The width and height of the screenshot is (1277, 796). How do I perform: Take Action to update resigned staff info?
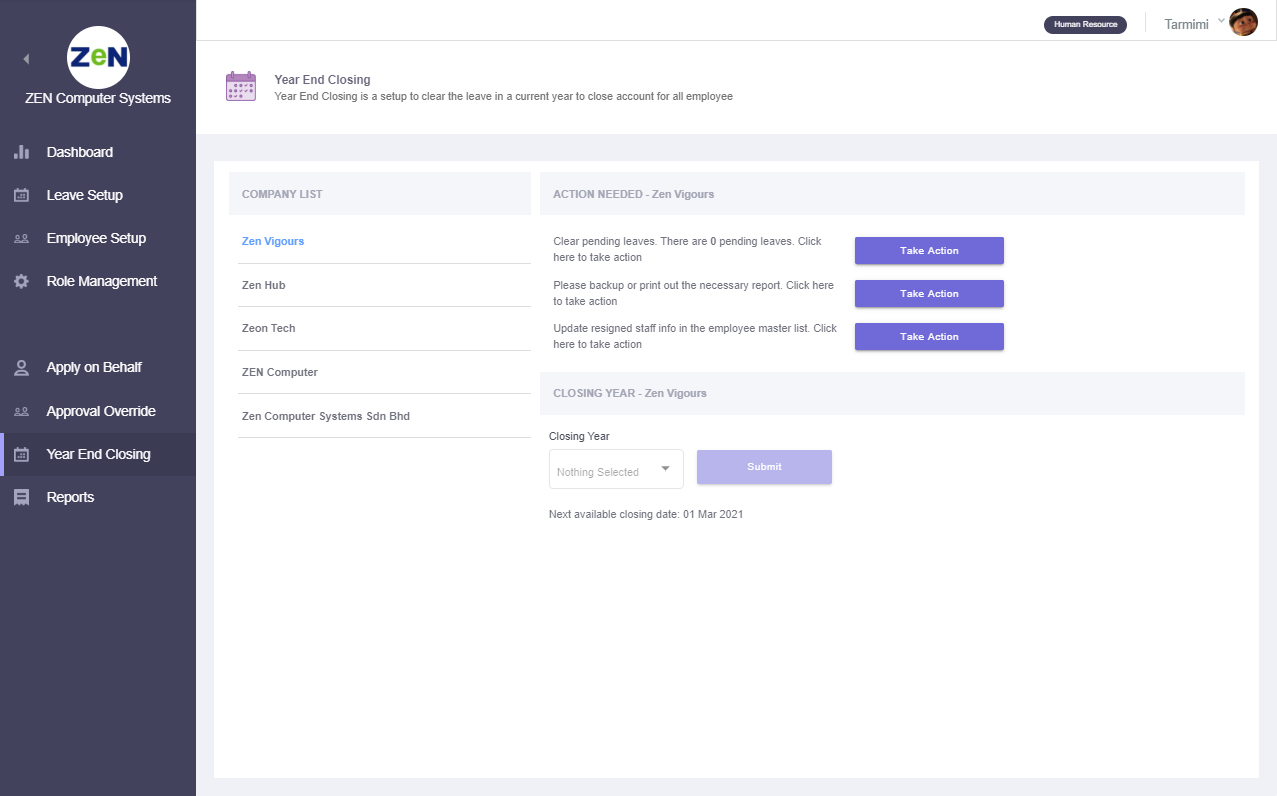(x=929, y=337)
